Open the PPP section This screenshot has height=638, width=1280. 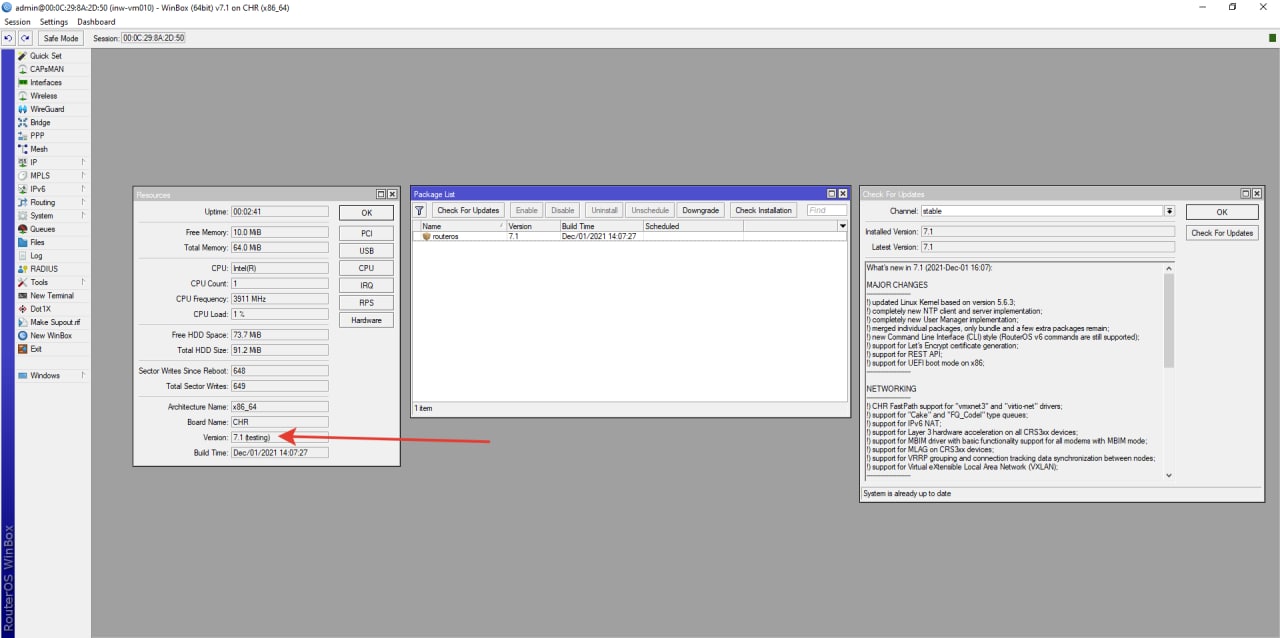coord(37,136)
